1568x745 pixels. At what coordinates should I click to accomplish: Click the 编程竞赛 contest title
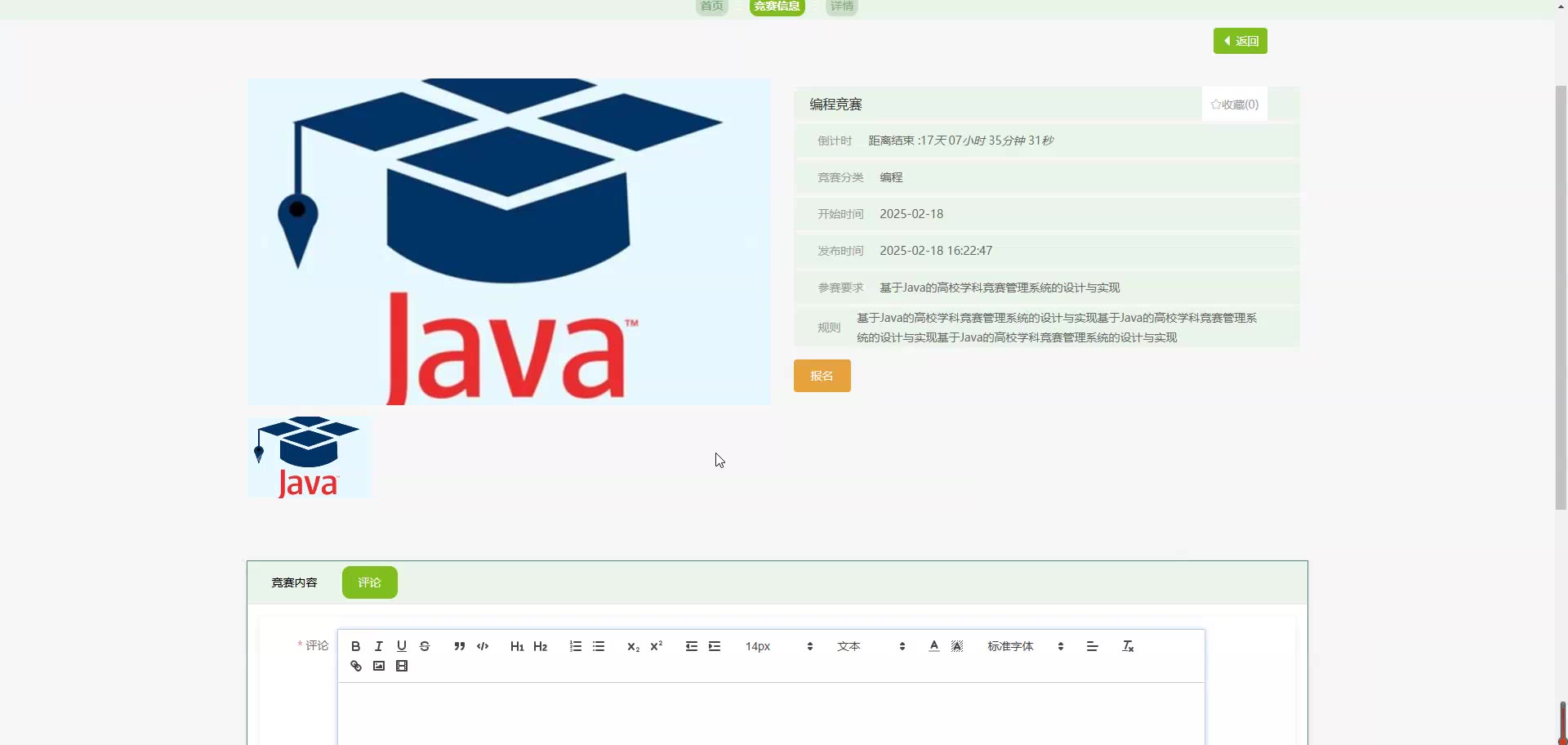(x=835, y=105)
